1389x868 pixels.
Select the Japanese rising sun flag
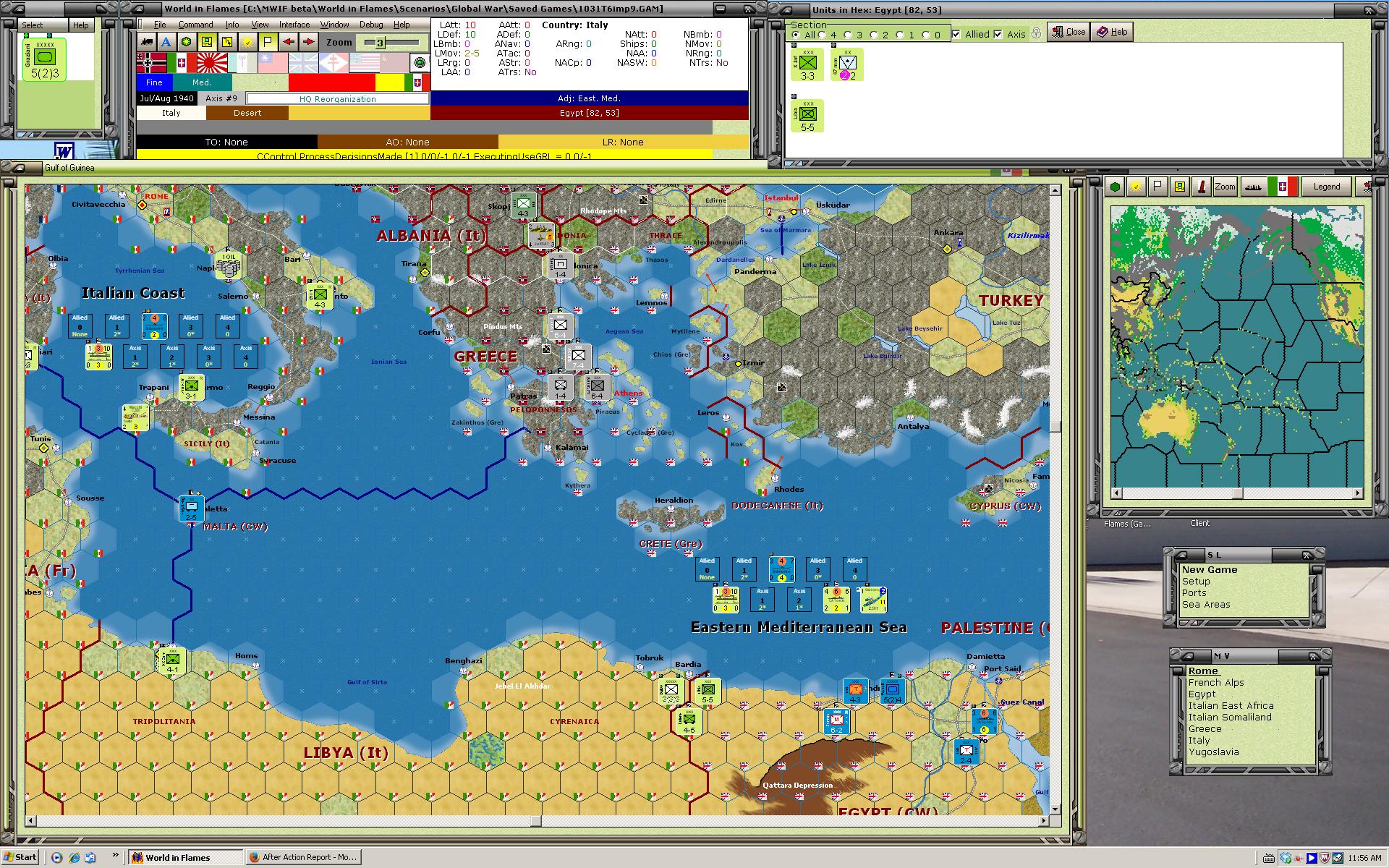point(212,63)
